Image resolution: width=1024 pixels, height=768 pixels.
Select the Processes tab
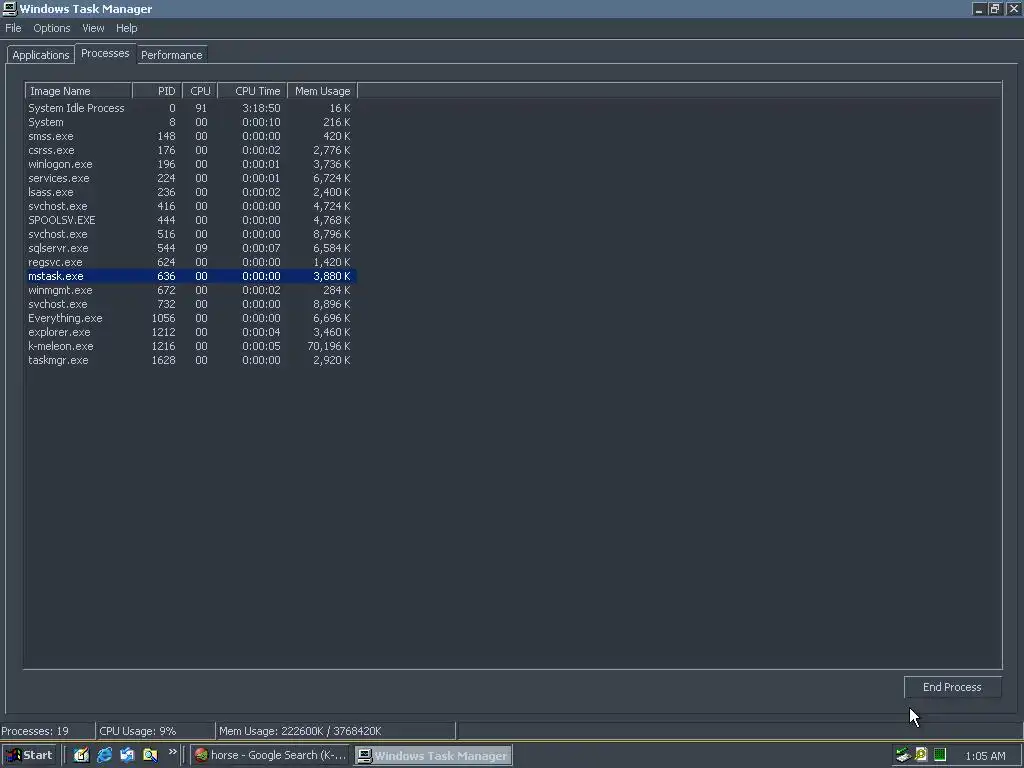105,54
